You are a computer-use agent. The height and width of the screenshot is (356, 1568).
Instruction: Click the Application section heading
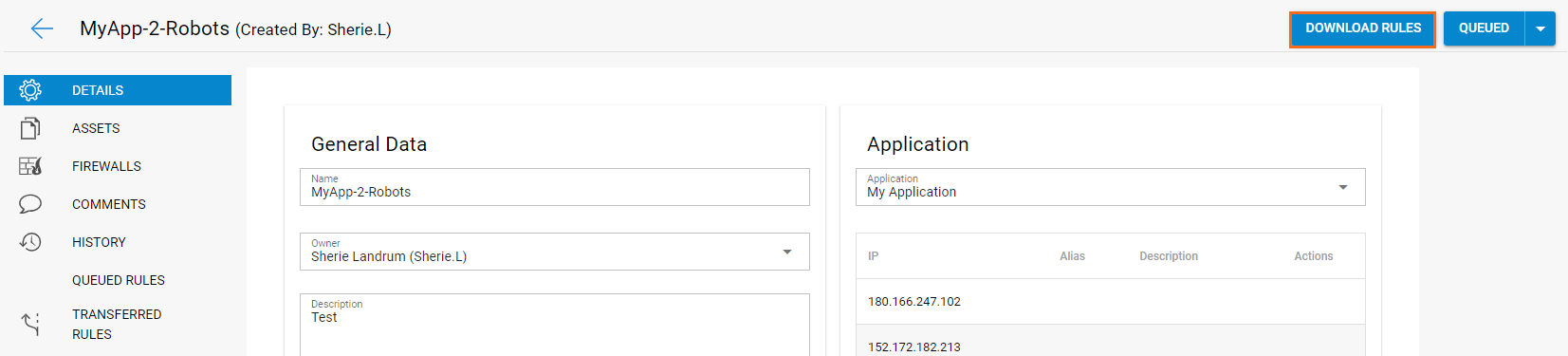918,144
